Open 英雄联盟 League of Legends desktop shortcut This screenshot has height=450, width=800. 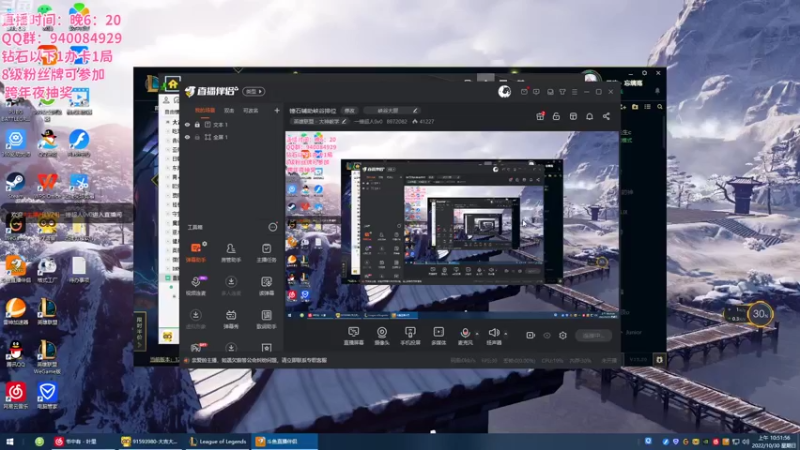pos(47,312)
